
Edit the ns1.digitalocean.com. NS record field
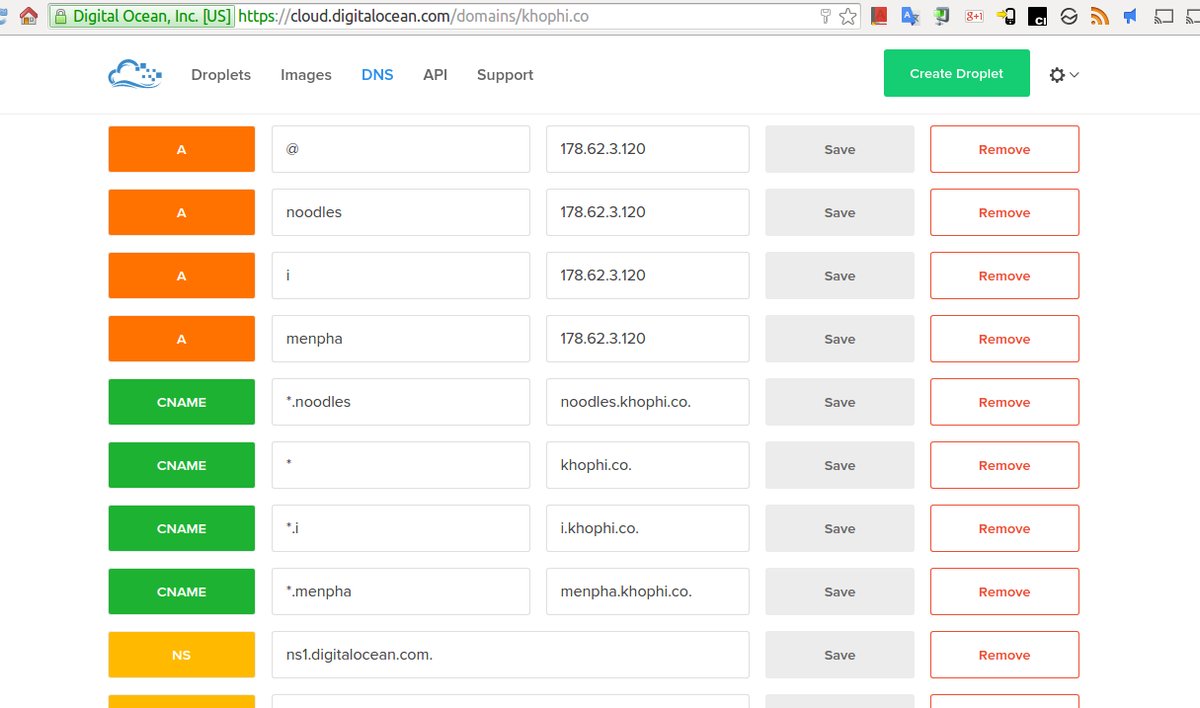point(510,655)
